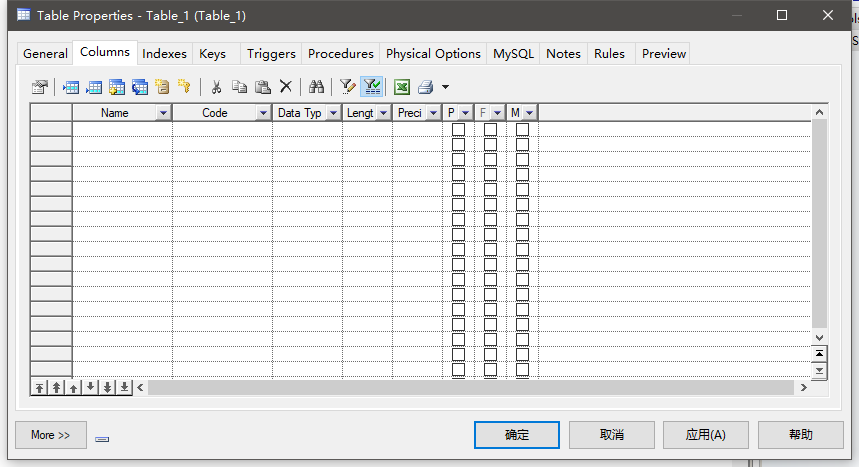Image resolution: width=859 pixels, height=467 pixels.
Task: Open the Precision column dropdown
Action: pos(433,113)
